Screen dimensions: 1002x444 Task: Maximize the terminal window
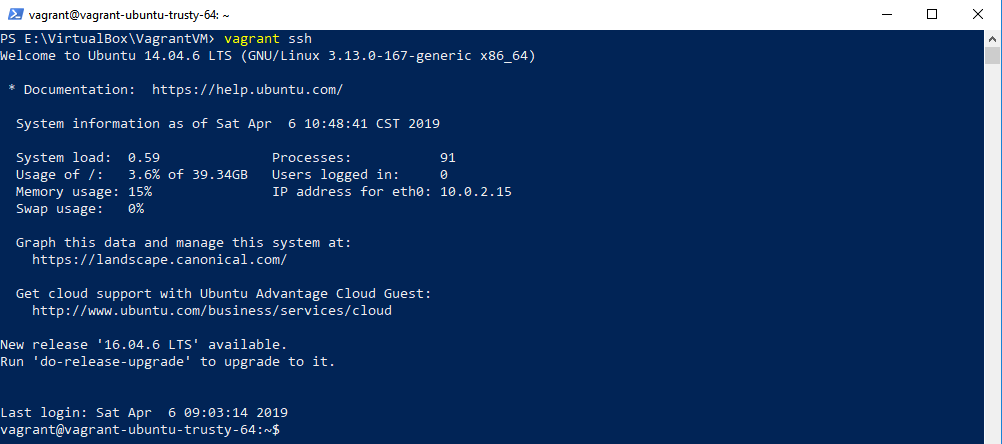933,14
